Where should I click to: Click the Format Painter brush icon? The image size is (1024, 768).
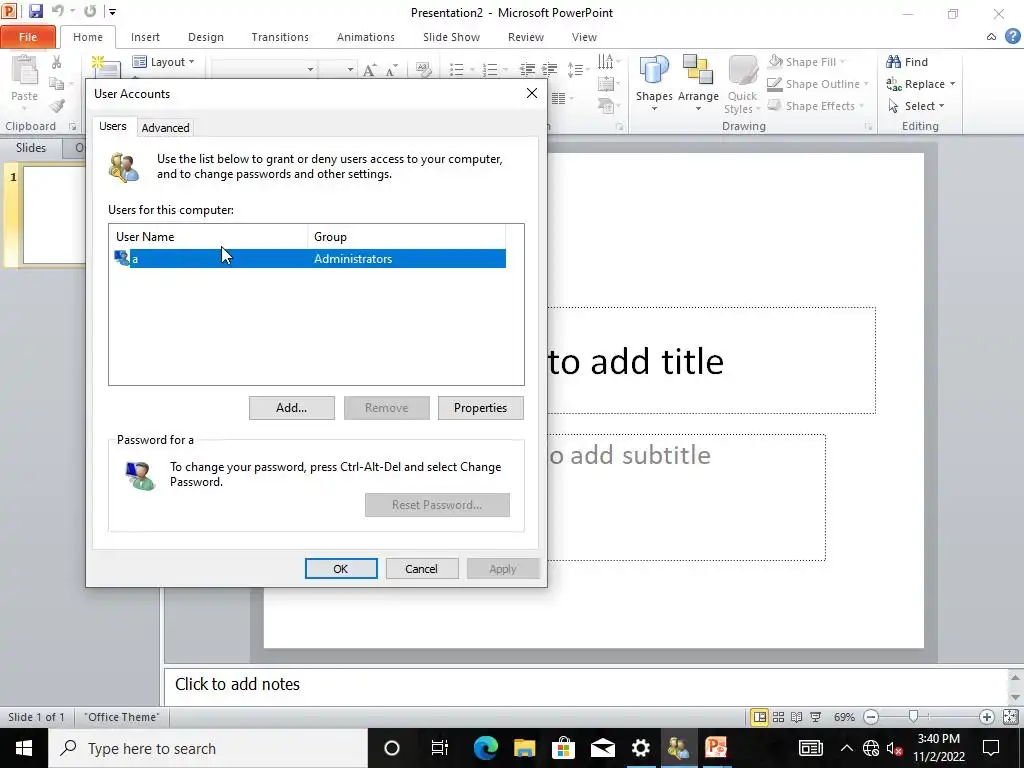(57, 106)
